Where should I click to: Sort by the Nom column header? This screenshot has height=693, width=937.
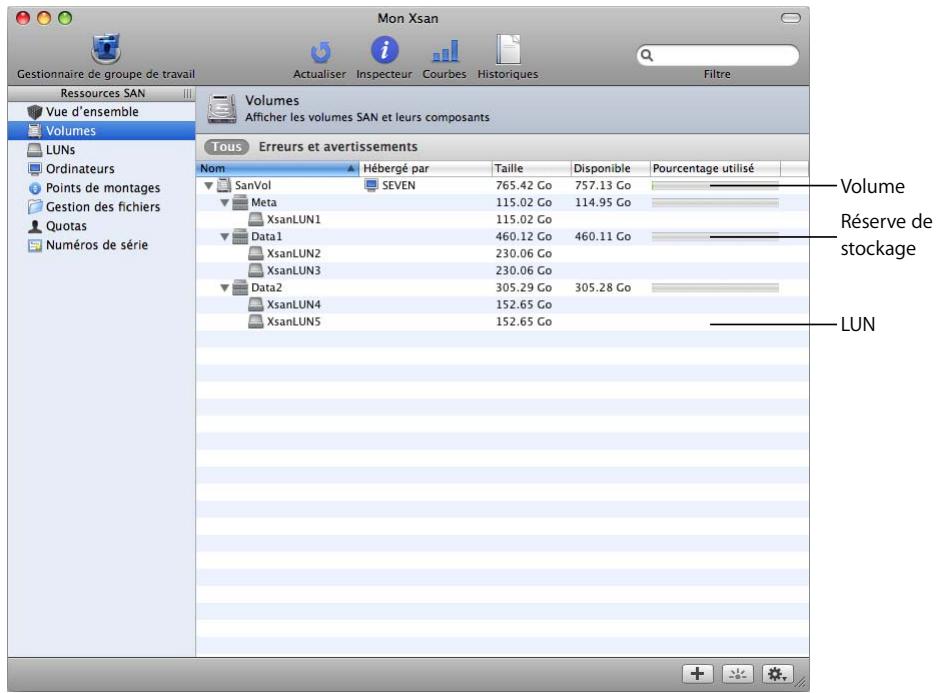click(x=278, y=168)
